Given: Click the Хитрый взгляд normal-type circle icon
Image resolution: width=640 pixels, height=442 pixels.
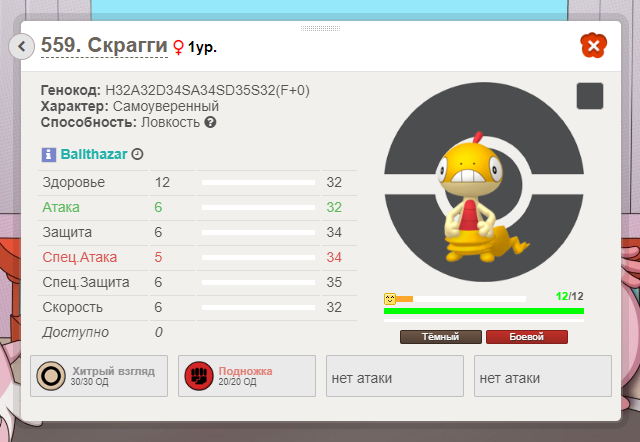Looking at the screenshot, I should [x=51, y=376].
